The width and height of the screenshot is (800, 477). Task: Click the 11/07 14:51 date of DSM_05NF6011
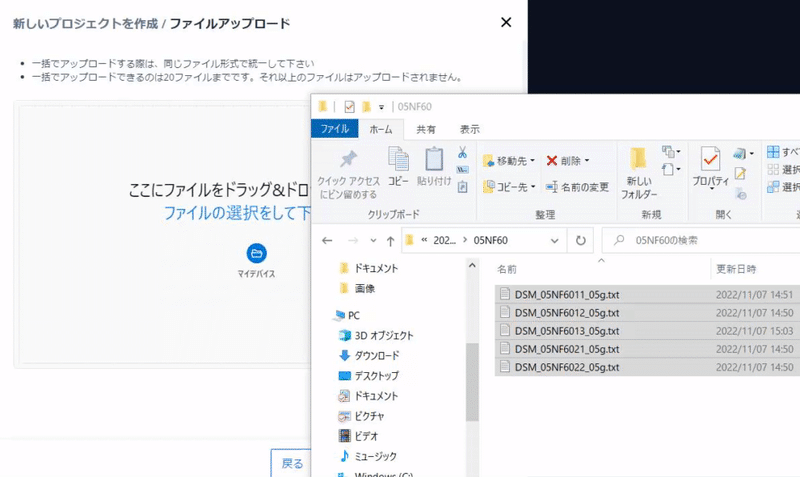point(754,295)
